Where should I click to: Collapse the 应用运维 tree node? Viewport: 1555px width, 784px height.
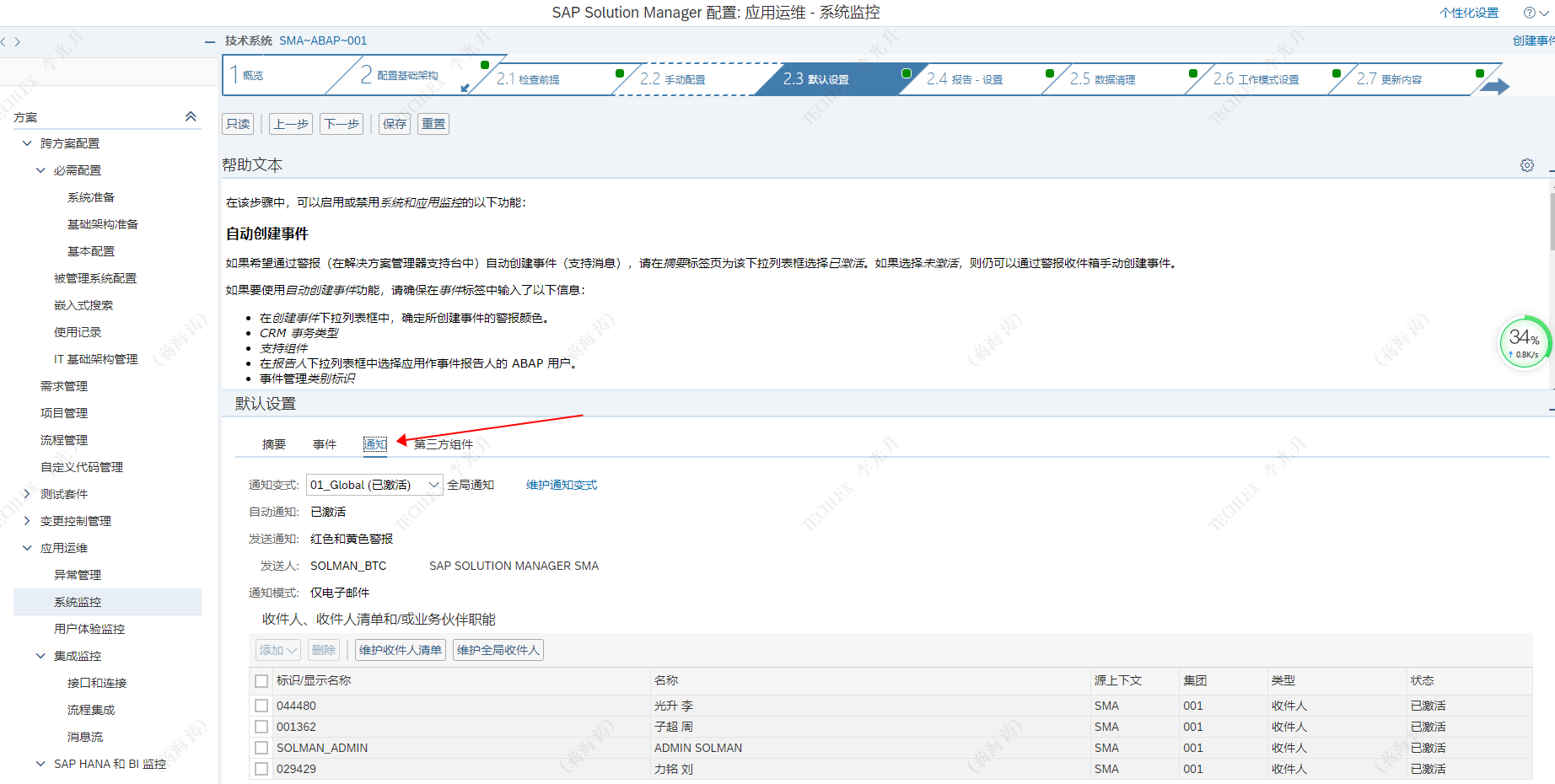(27, 548)
